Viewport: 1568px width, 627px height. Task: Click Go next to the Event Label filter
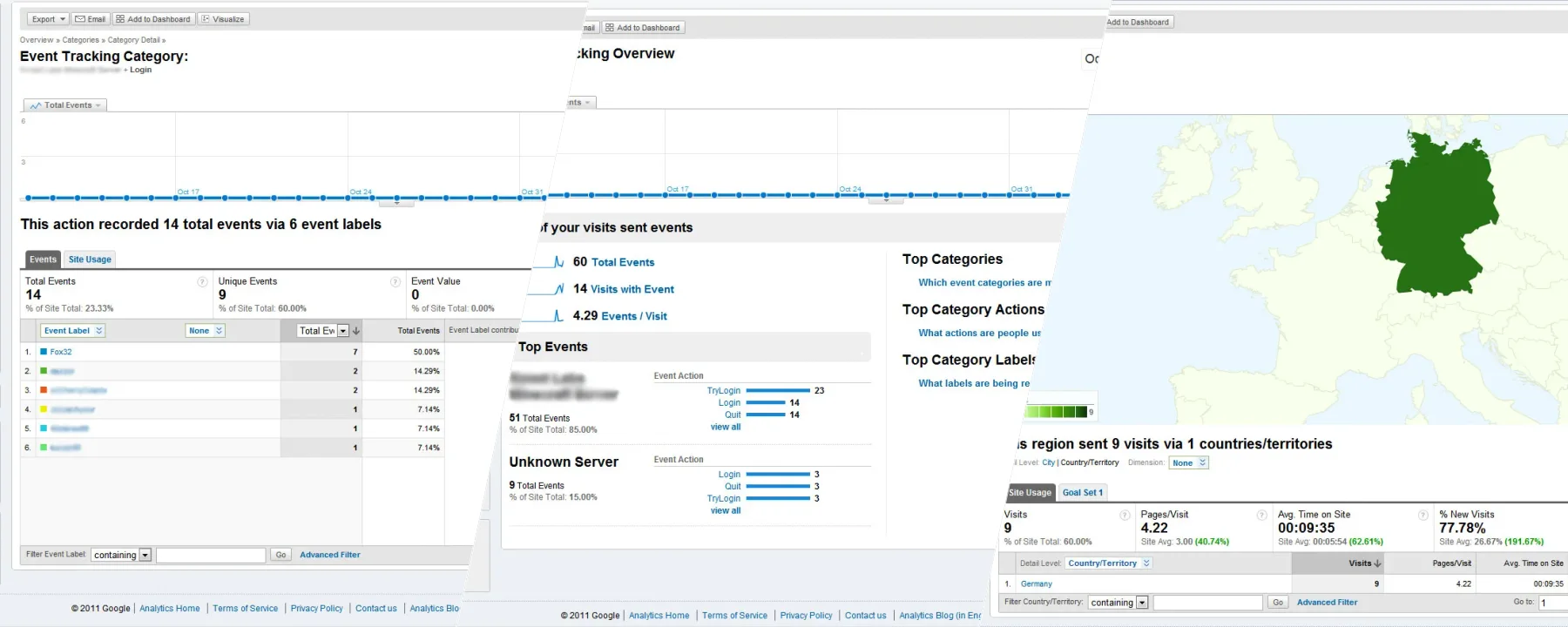coord(280,555)
